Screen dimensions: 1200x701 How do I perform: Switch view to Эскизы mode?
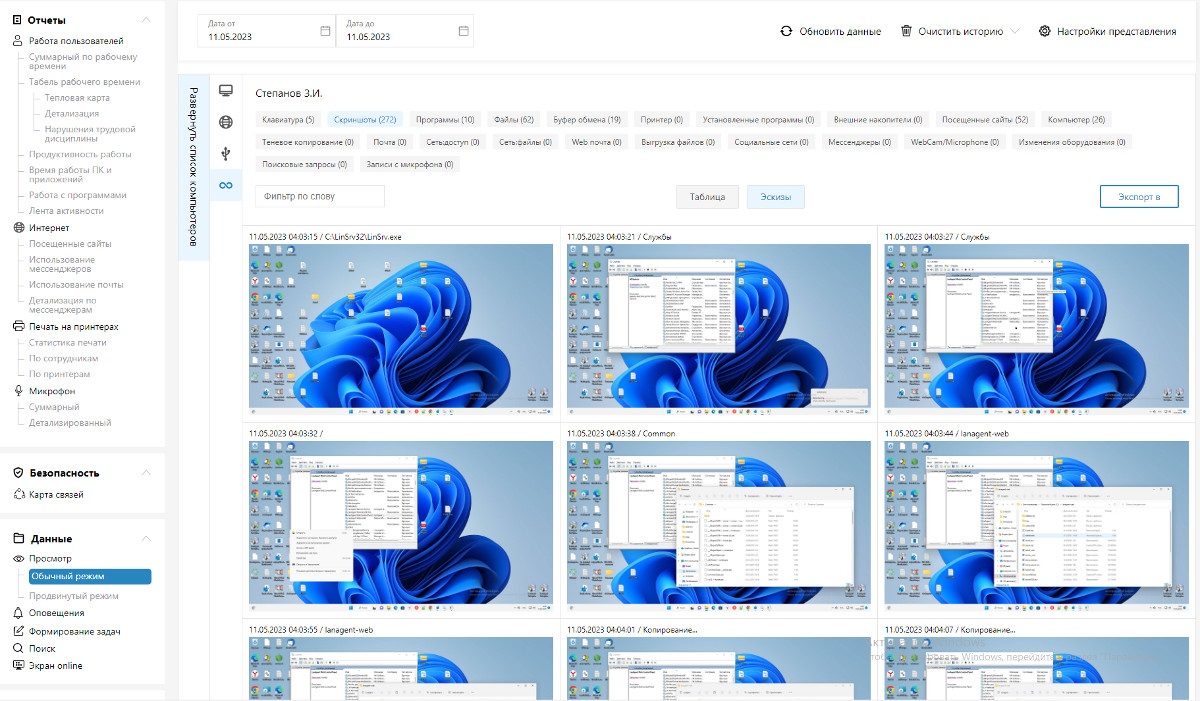(775, 197)
